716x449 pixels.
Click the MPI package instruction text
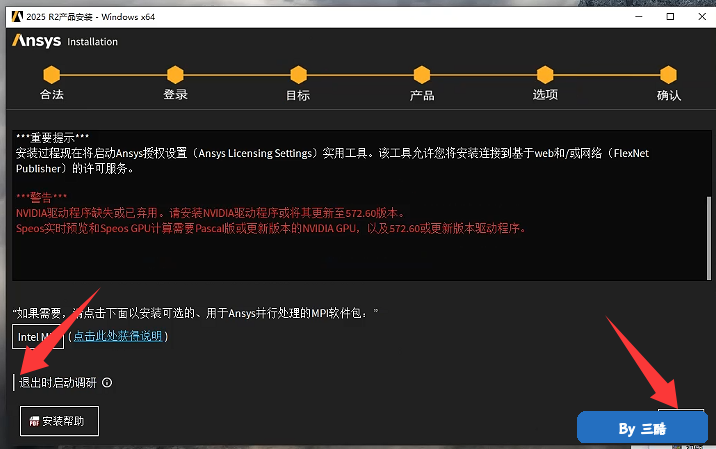[195, 313]
